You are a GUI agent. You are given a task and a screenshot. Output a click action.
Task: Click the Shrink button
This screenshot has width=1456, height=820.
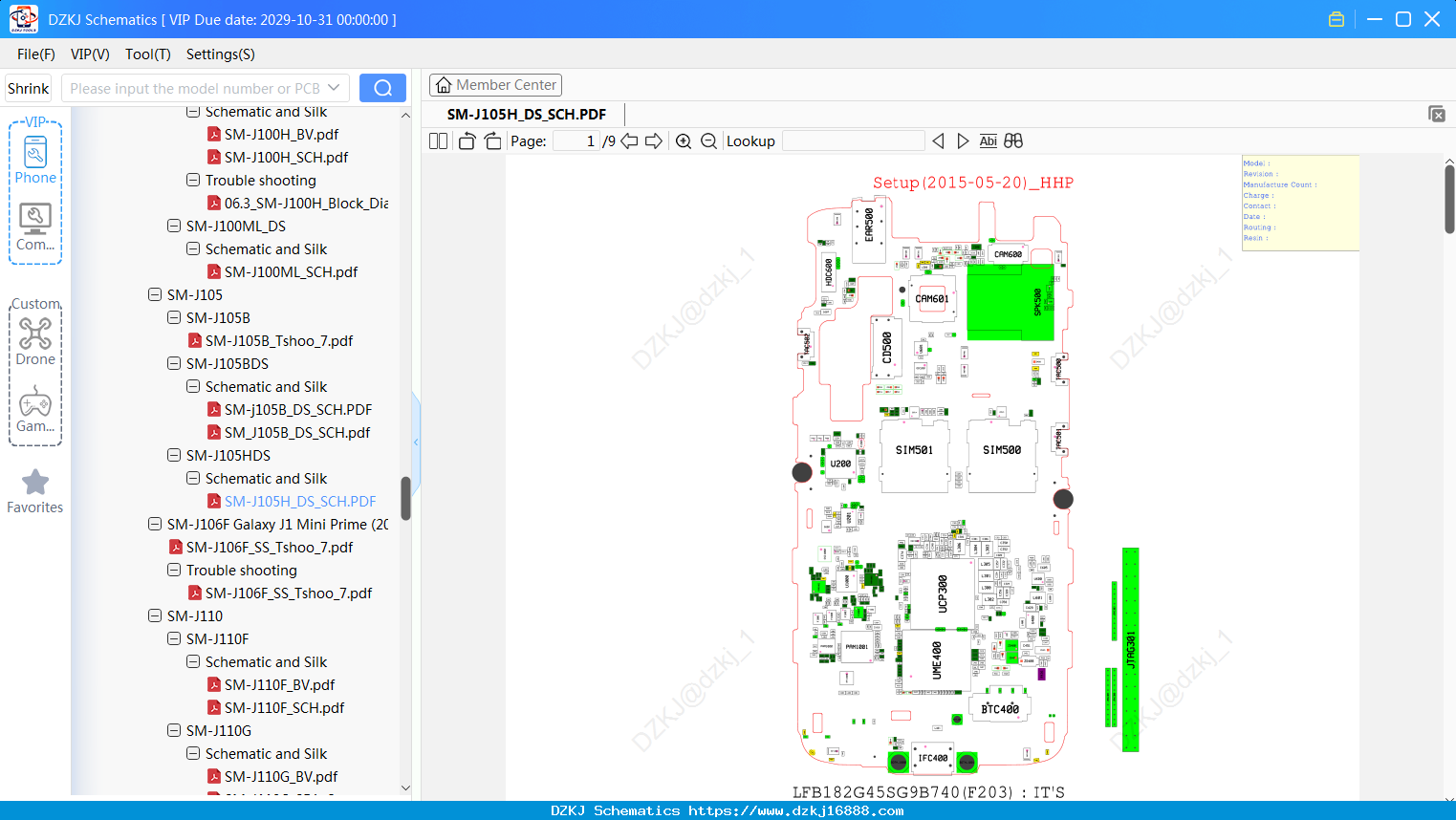point(29,88)
